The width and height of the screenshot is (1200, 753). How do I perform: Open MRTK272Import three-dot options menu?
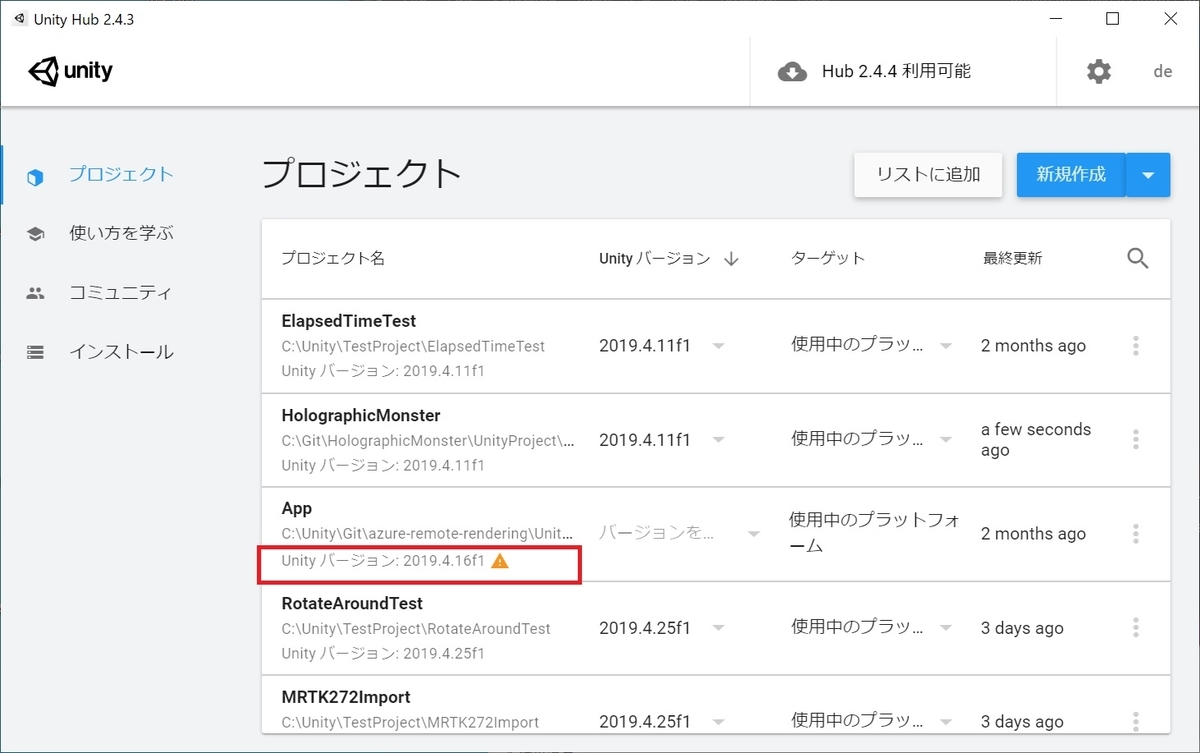point(1136,721)
